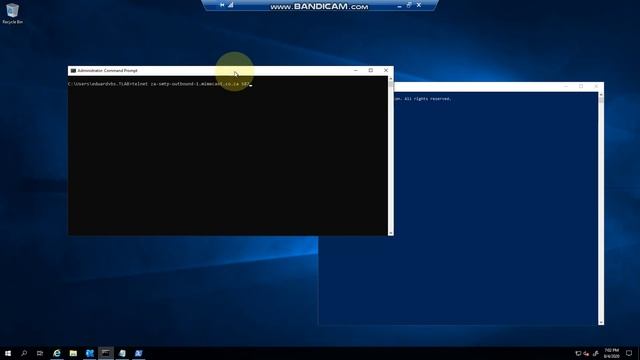Click the 'All rights reserved' PowerShell text
This screenshot has height=360, width=640.
pyautogui.click(x=427, y=99)
